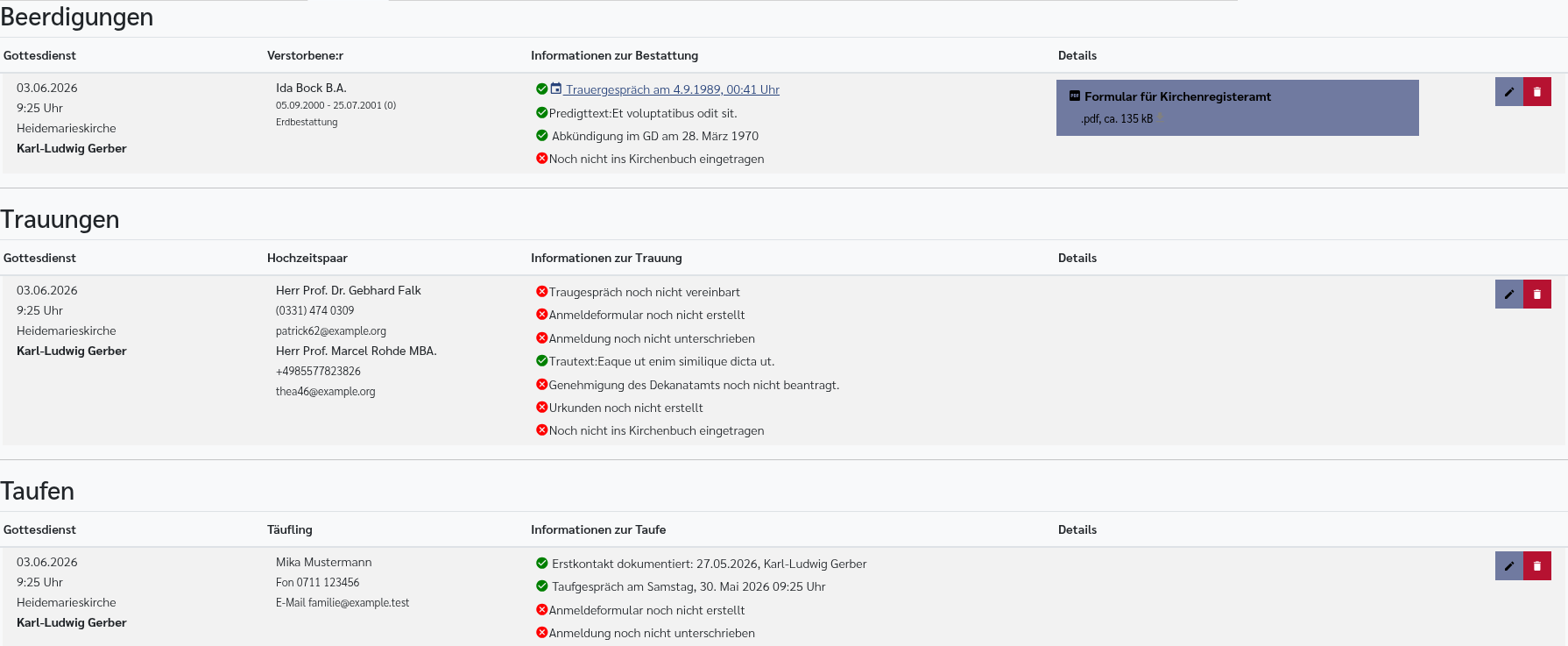Click green check next to Erstkontakt dokumentiert
This screenshot has width=1568, height=646.
coord(541,563)
